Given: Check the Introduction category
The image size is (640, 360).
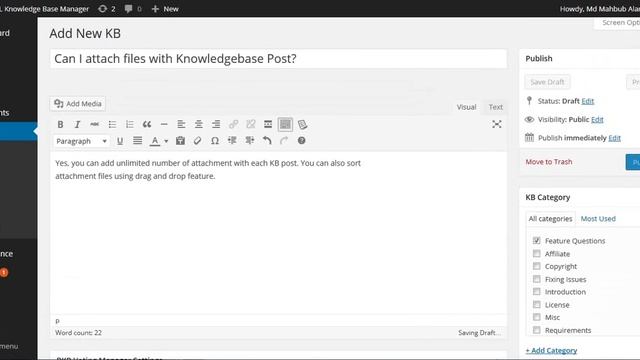Looking at the screenshot, I should tap(536, 292).
